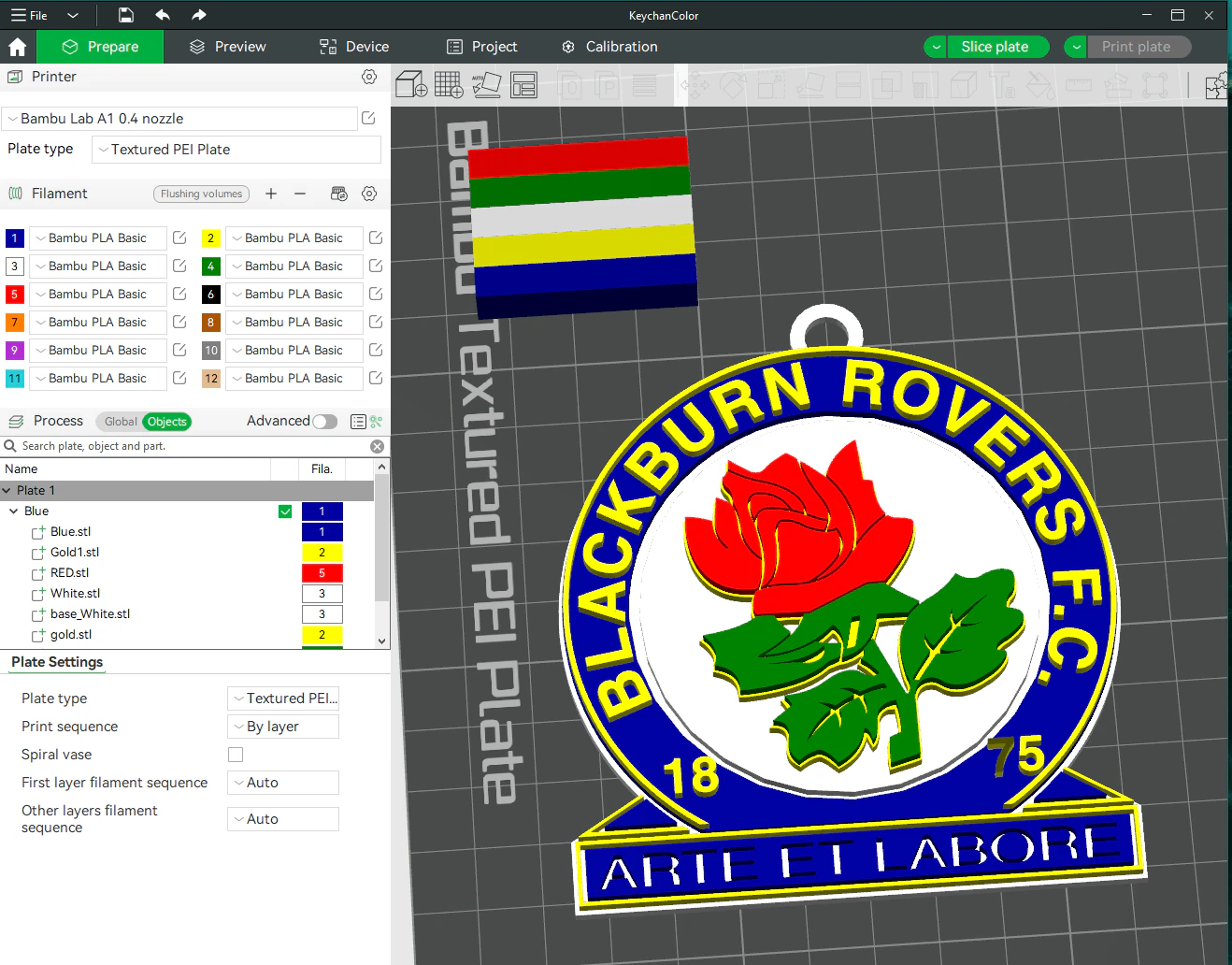The width and height of the screenshot is (1232, 965).
Task: Switch to the Project tab
Action: [482, 47]
